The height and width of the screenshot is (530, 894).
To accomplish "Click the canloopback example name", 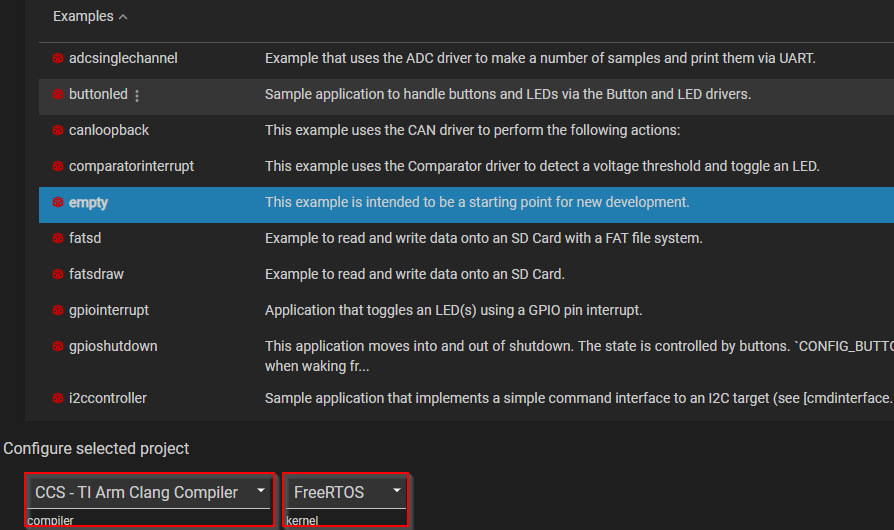I will point(109,130).
